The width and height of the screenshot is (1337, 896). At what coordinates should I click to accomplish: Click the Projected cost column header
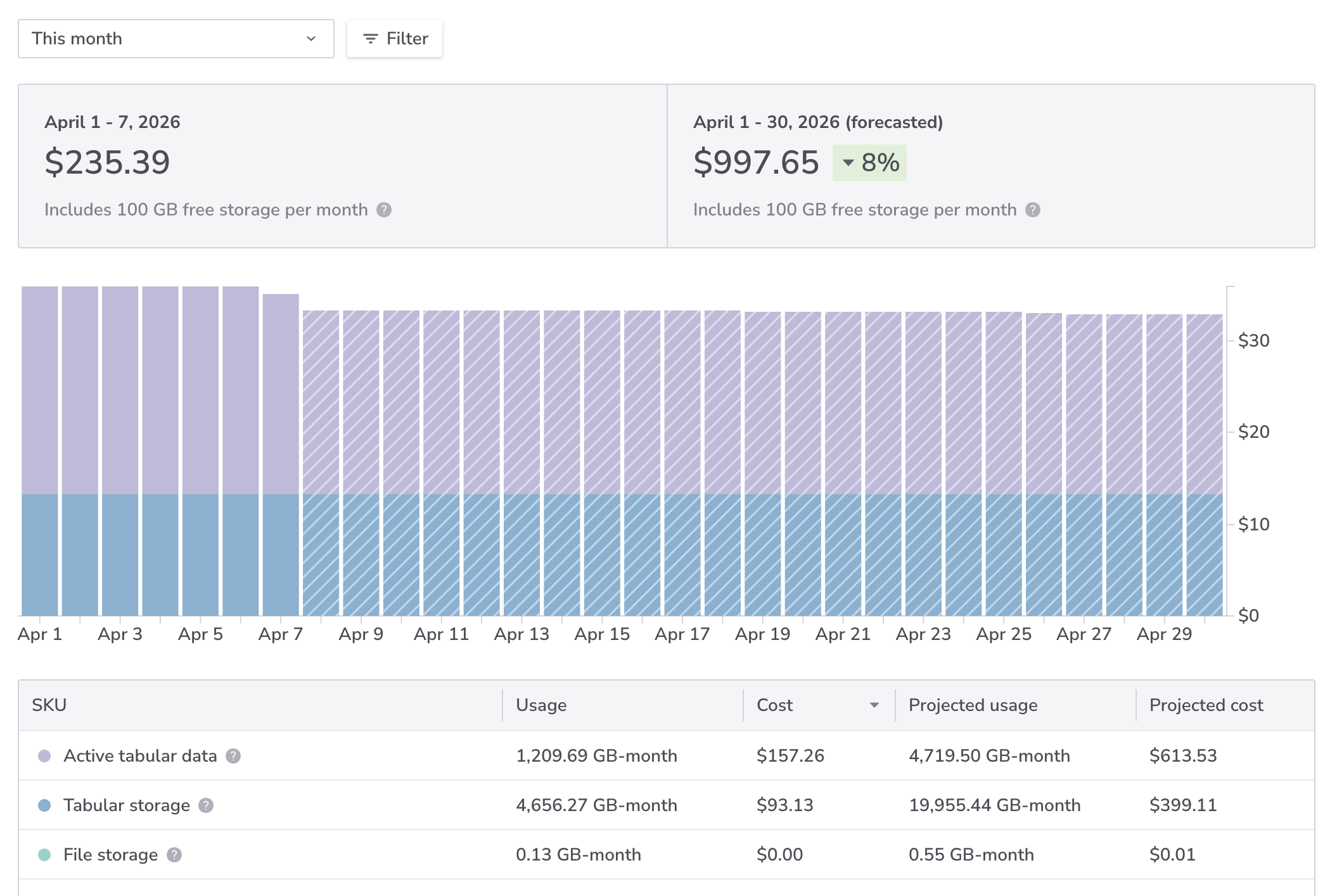point(1206,705)
